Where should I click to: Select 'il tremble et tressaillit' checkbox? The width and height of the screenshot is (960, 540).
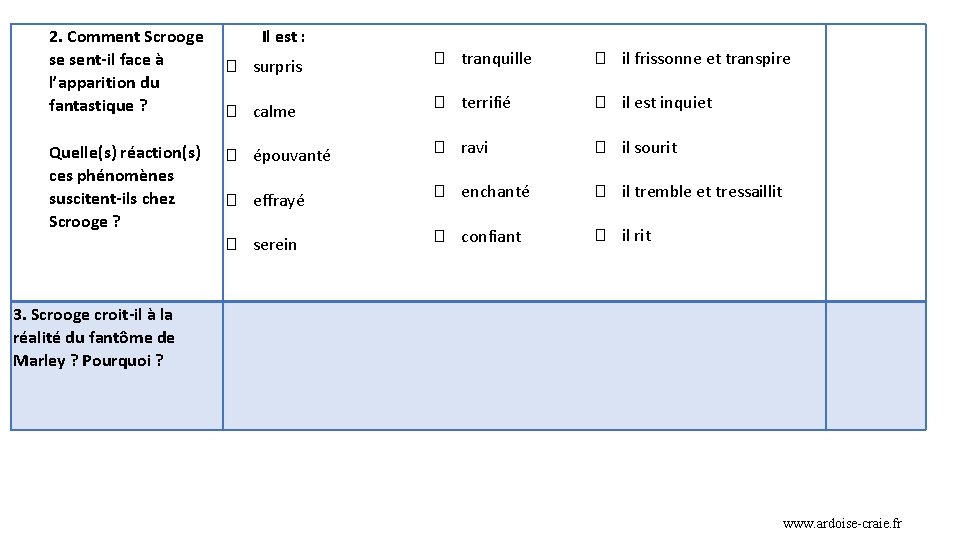[x=601, y=191]
